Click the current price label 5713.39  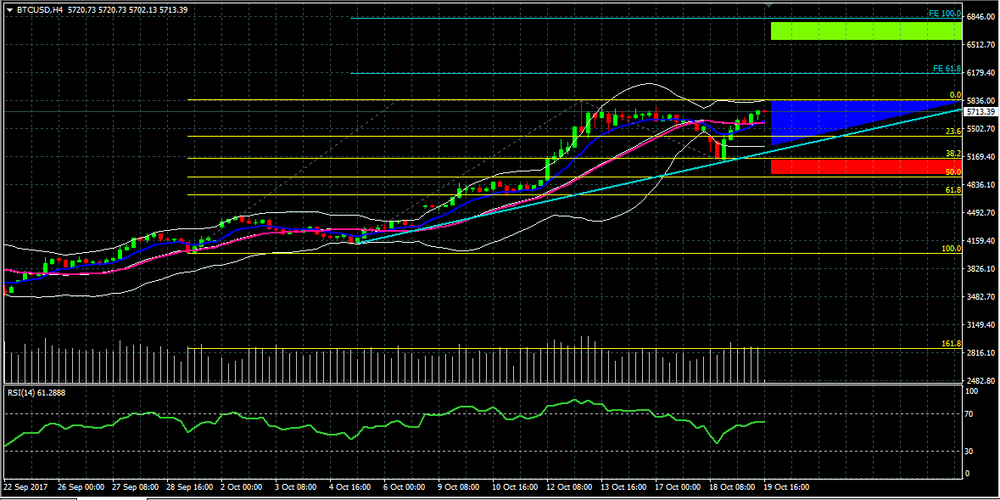982,112
